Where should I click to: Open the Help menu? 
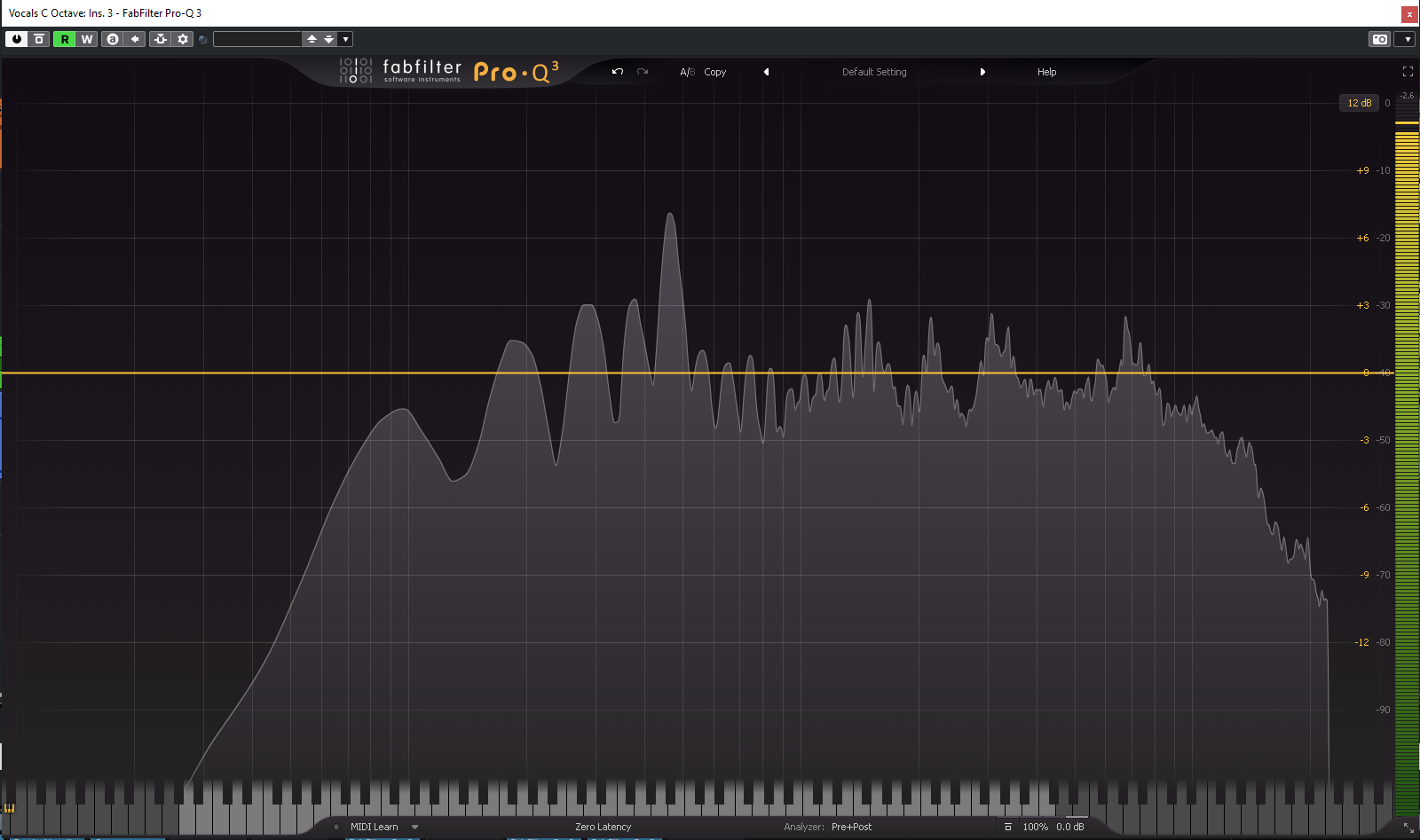coord(1046,72)
